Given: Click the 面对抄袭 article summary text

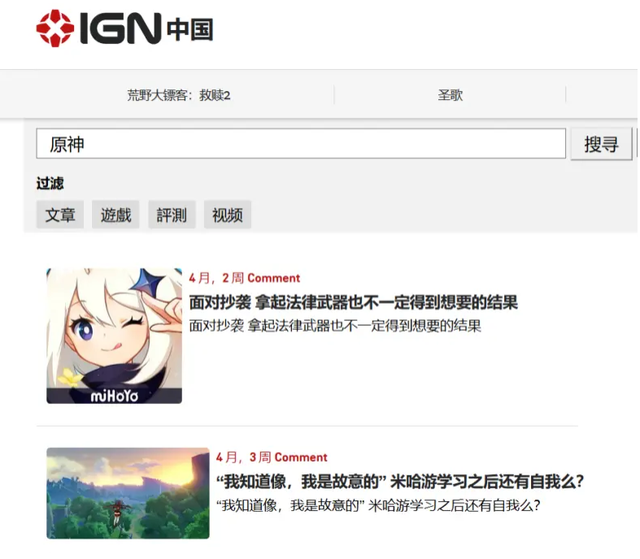Looking at the screenshot, I should coord(335,326).
